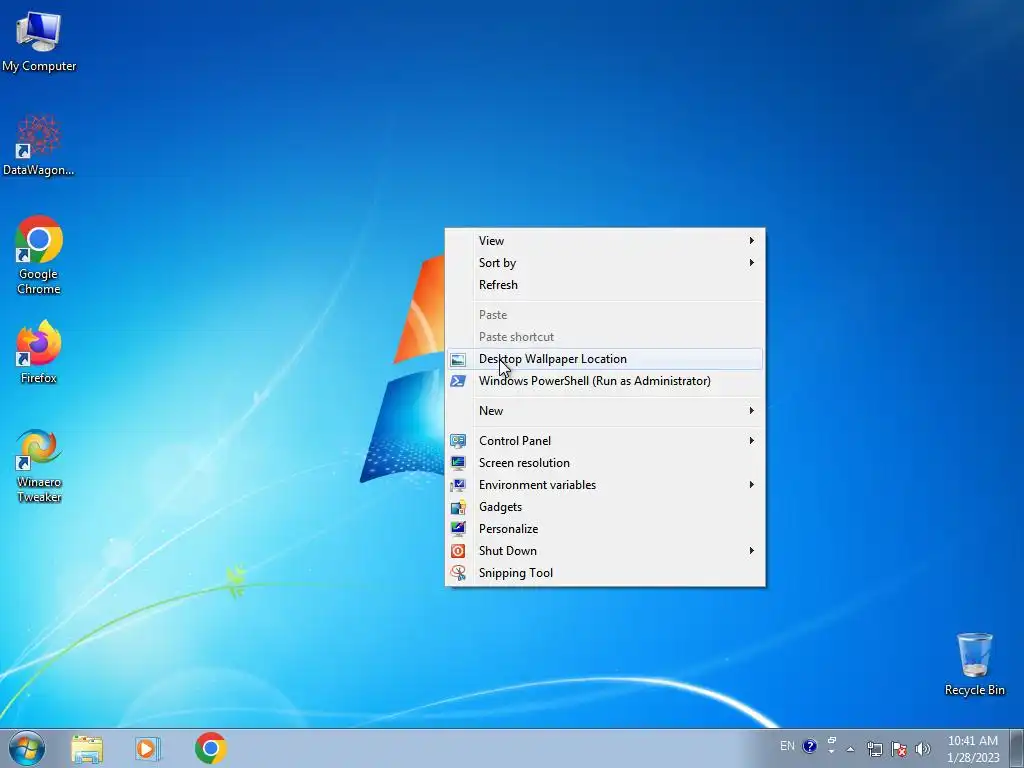The height and width of the screenshot is (768, 1024).
Task: Click the Shut Down submenu arrow
Action: [752, 551]
